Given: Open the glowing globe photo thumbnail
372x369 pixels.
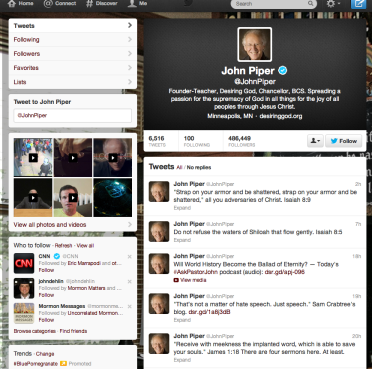Looking at the screenshot, I should 113,198.
